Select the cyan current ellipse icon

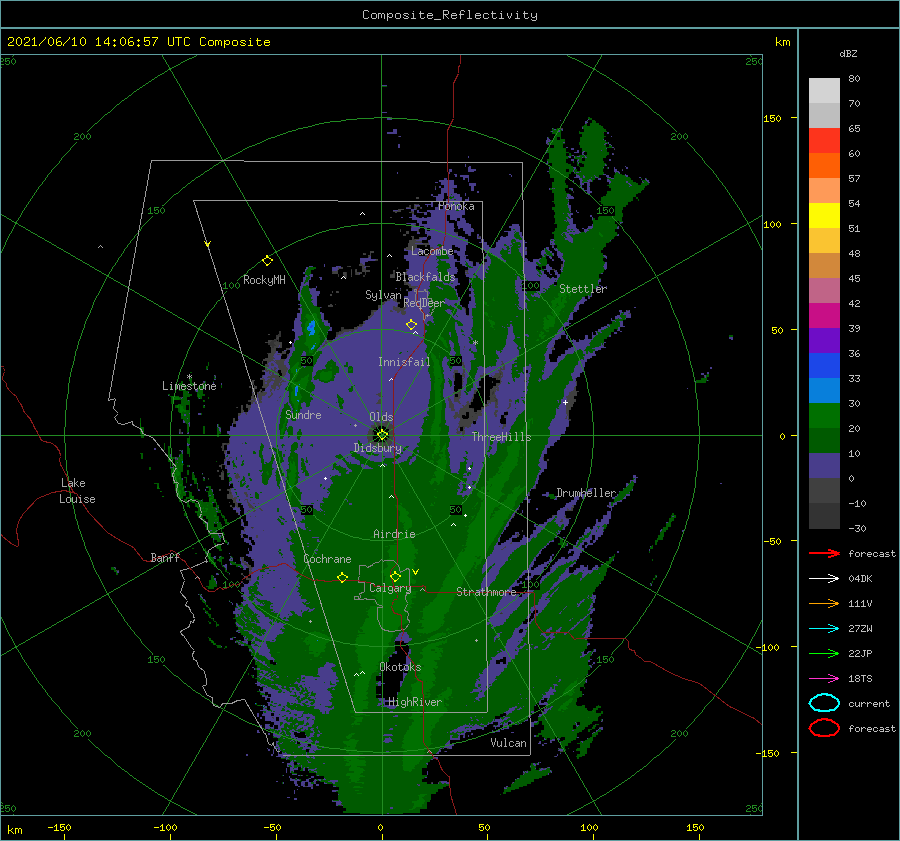[824, 703]
